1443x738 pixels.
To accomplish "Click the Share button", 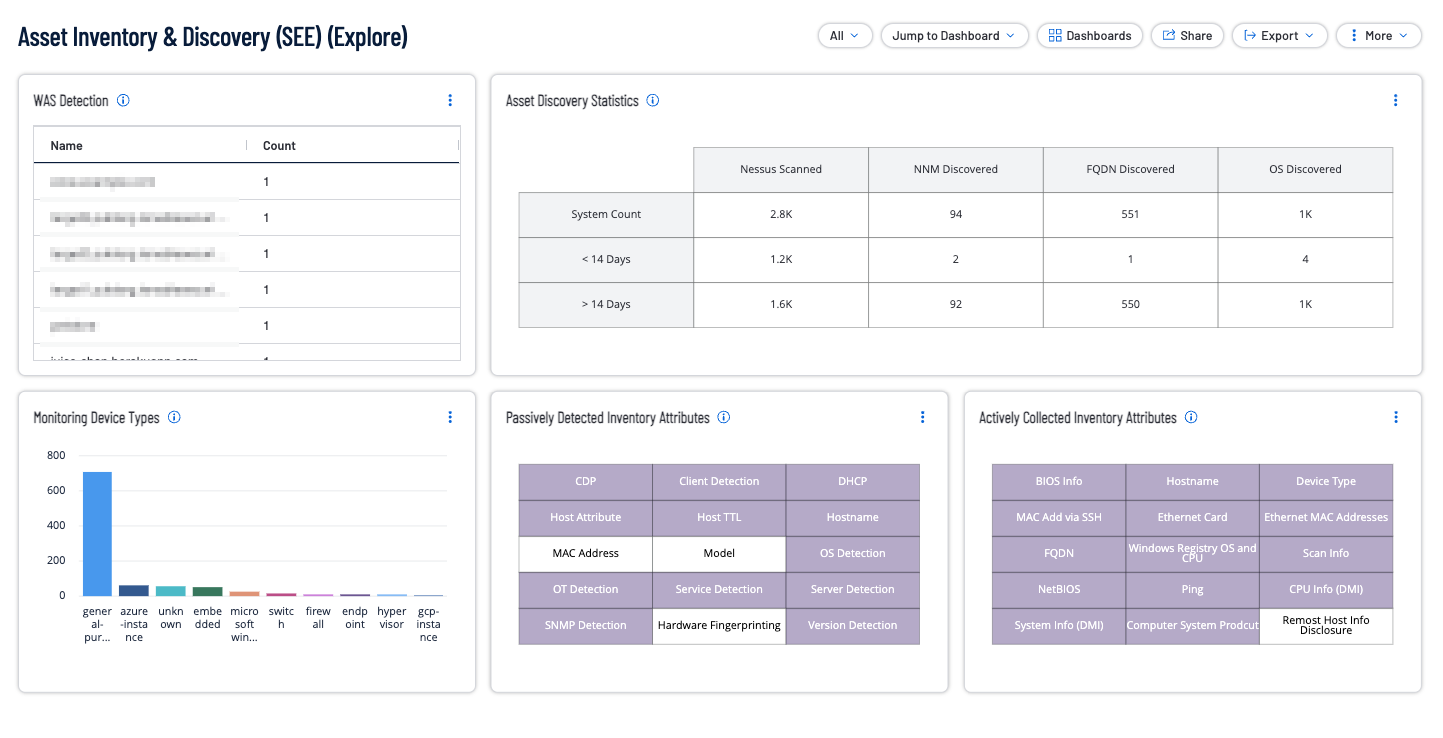I will pos(1187,35).
